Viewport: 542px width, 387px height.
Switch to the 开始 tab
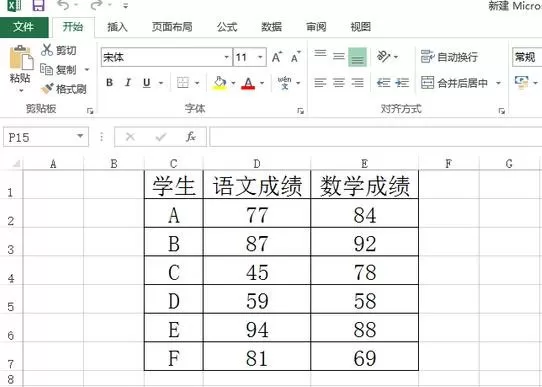[x=73, y=27]
